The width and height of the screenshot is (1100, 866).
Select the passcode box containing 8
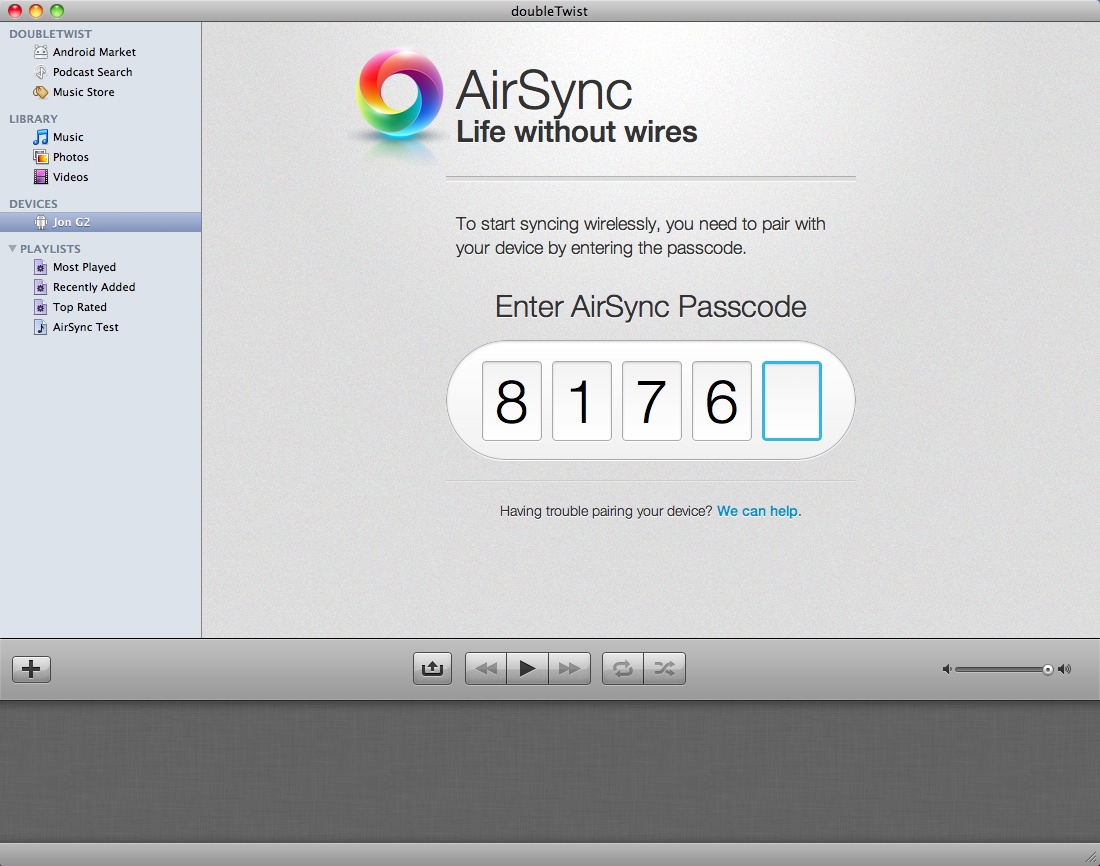[x=511, y=401]
